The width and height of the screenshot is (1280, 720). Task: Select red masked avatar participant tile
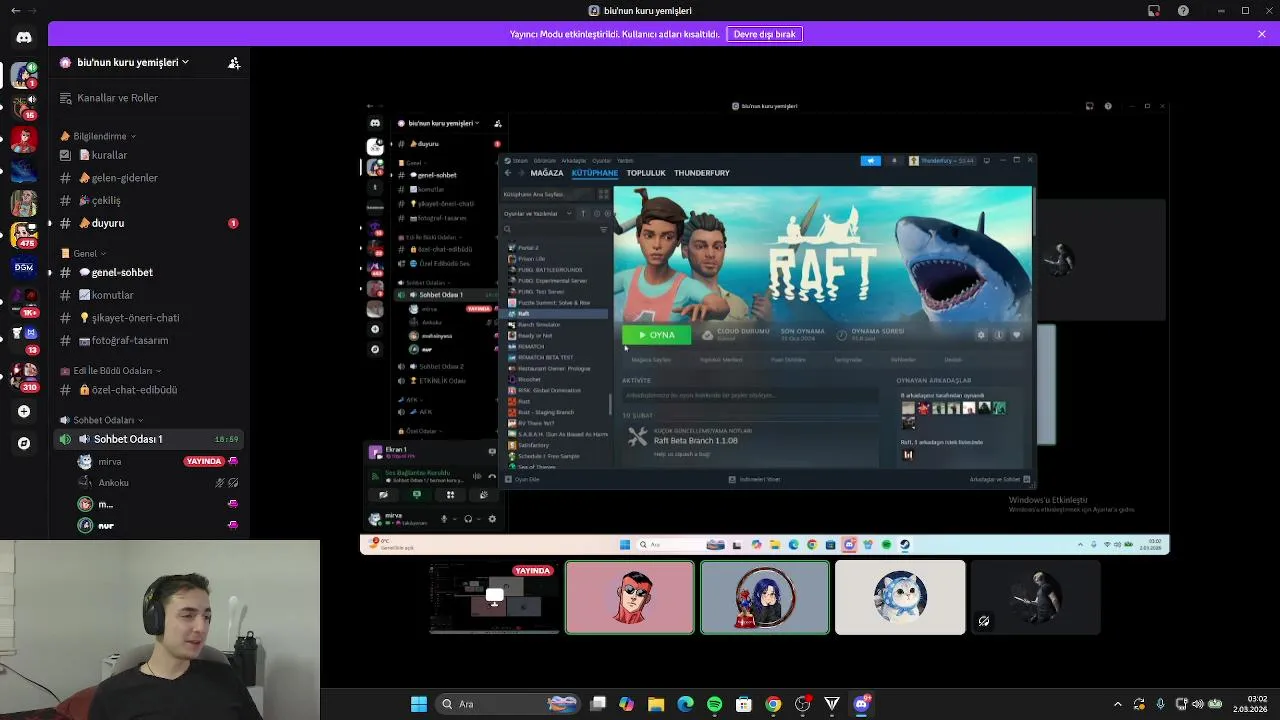tap(630, 597)
